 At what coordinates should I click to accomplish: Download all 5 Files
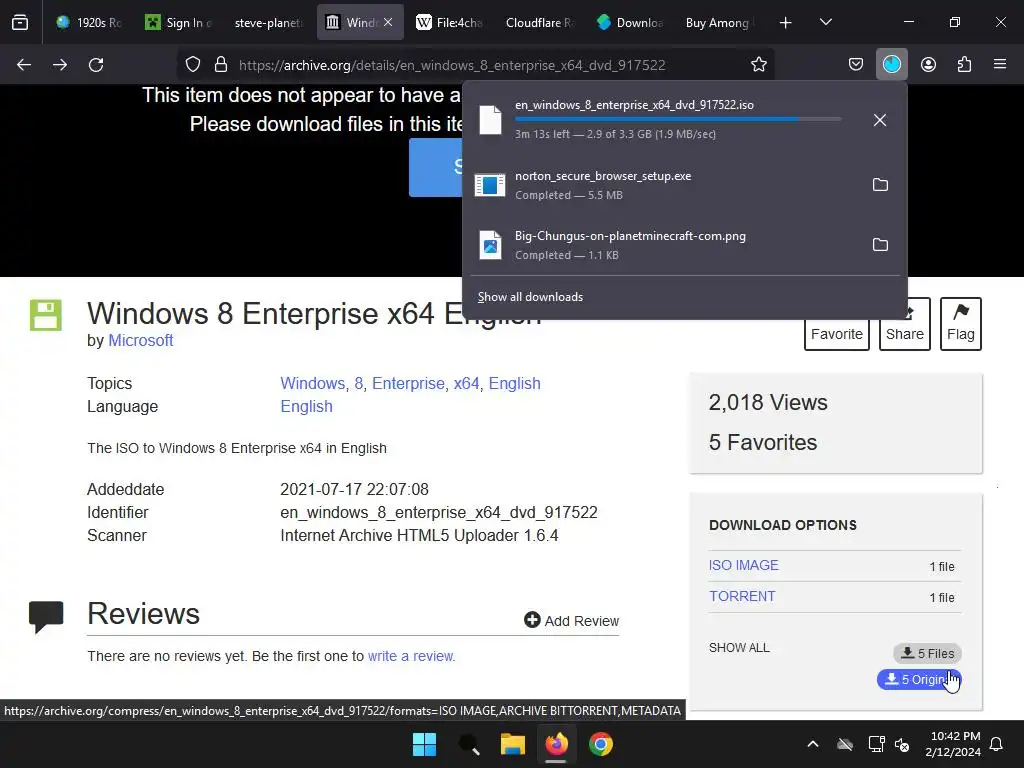pos(927,653)
